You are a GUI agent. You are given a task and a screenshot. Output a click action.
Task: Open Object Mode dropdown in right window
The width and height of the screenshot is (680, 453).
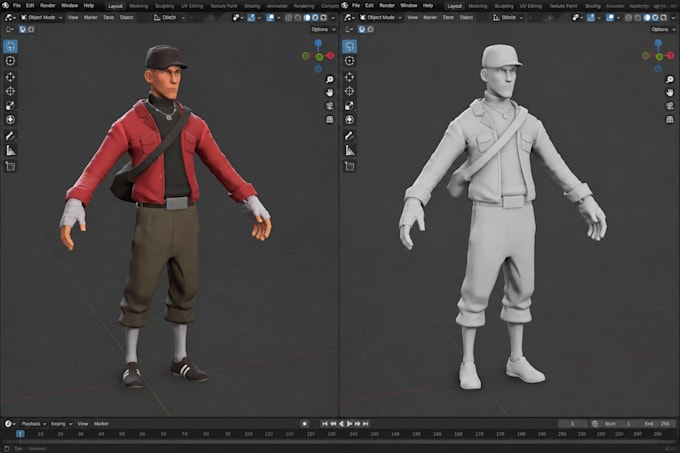coord(381,18)
